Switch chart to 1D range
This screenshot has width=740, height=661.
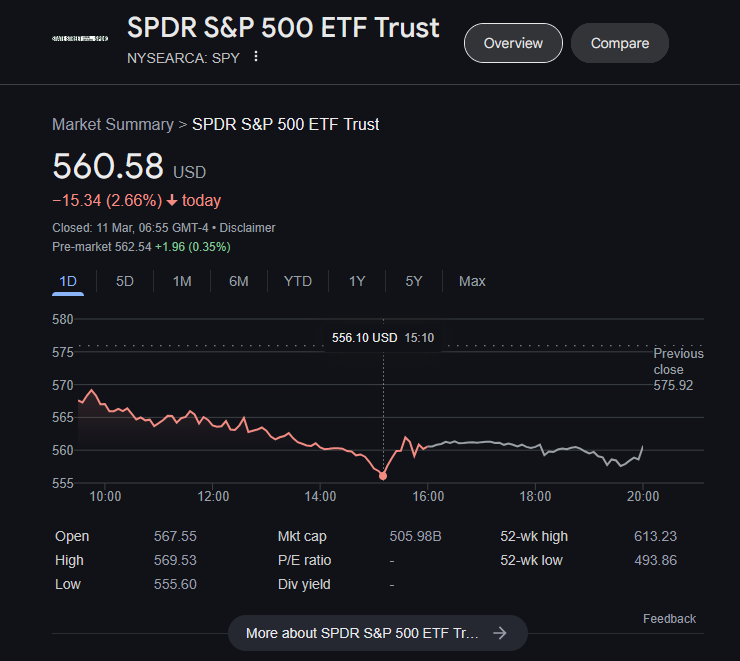[x=68, y=281]
